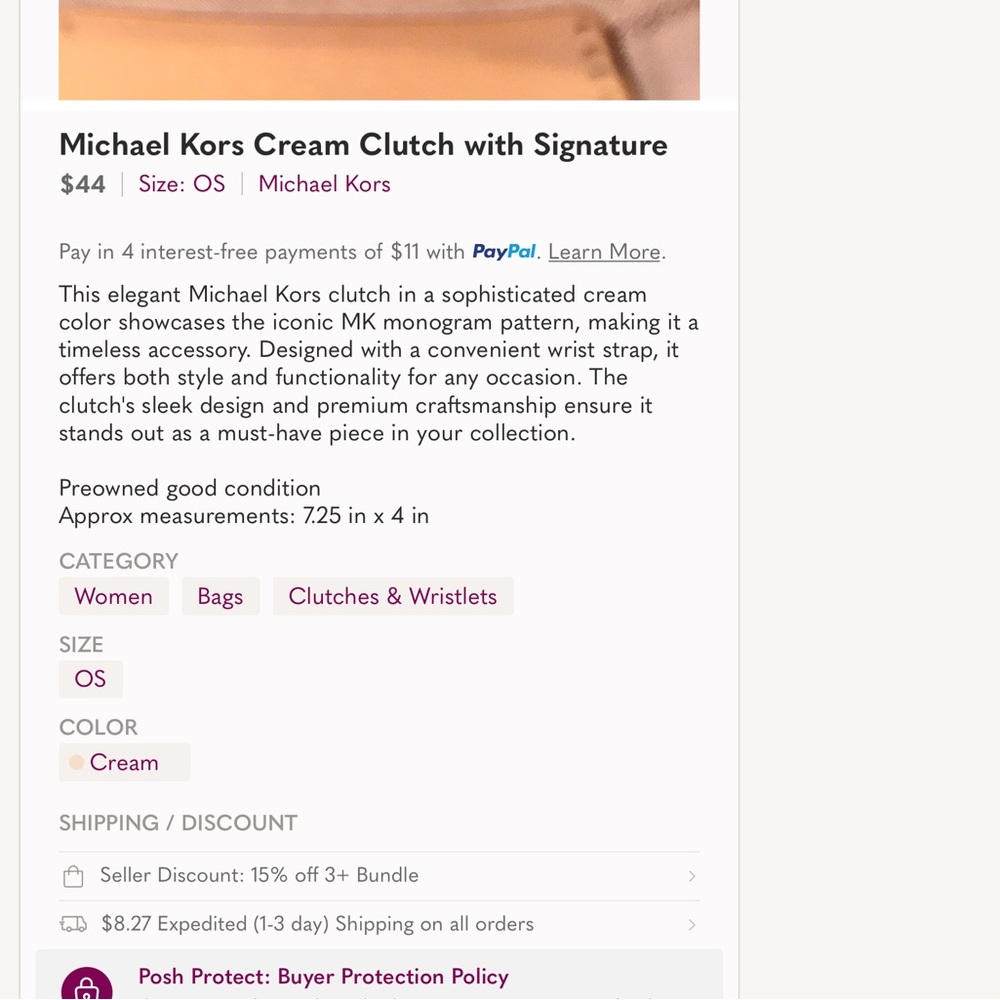Open the Posh Protect: Buyer Protection Policy link
Image resolution: width=1000 pixels, height=1000 pixels.
[x=323, y=976]
